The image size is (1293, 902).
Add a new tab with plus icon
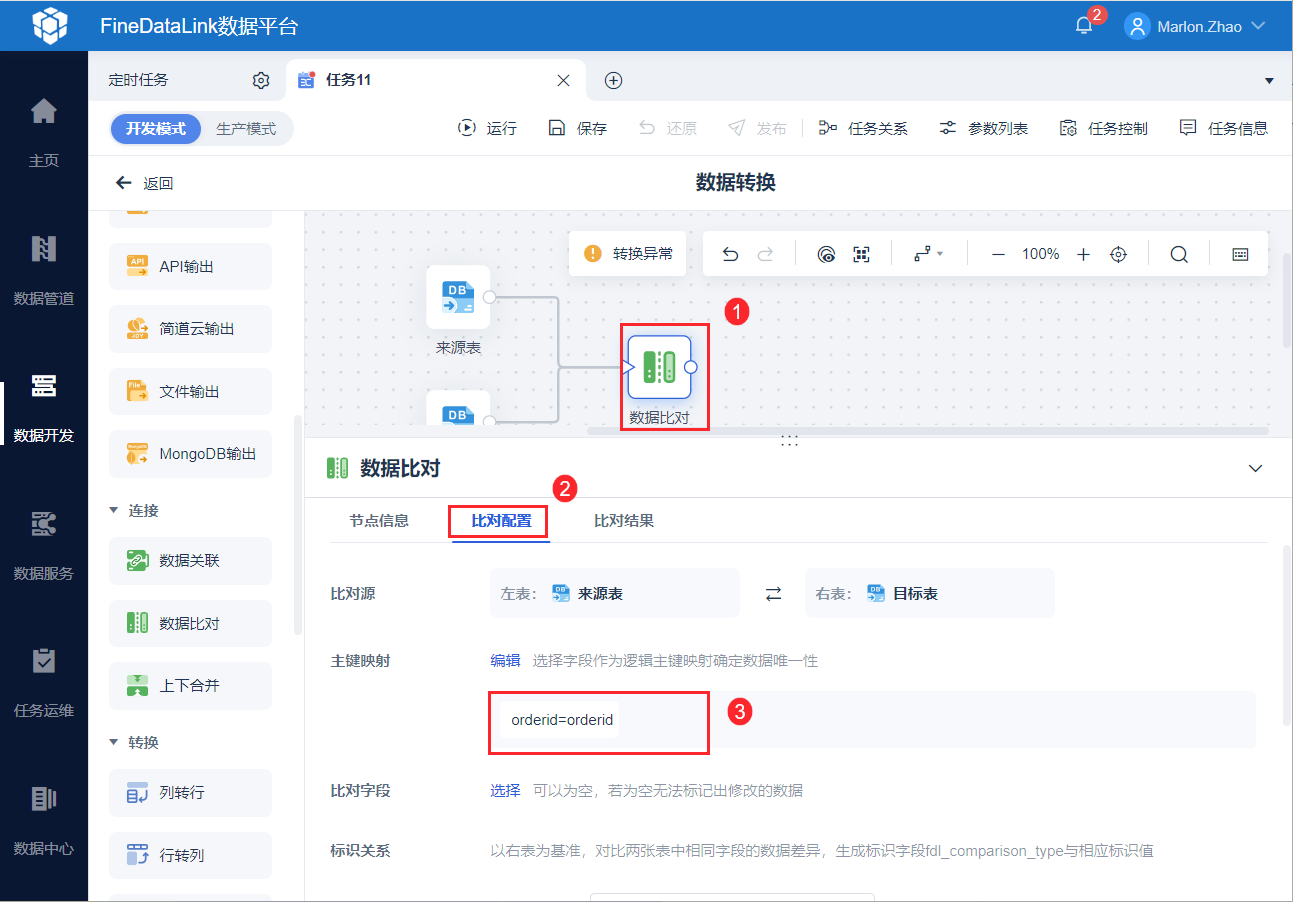[x=614, y=80]
